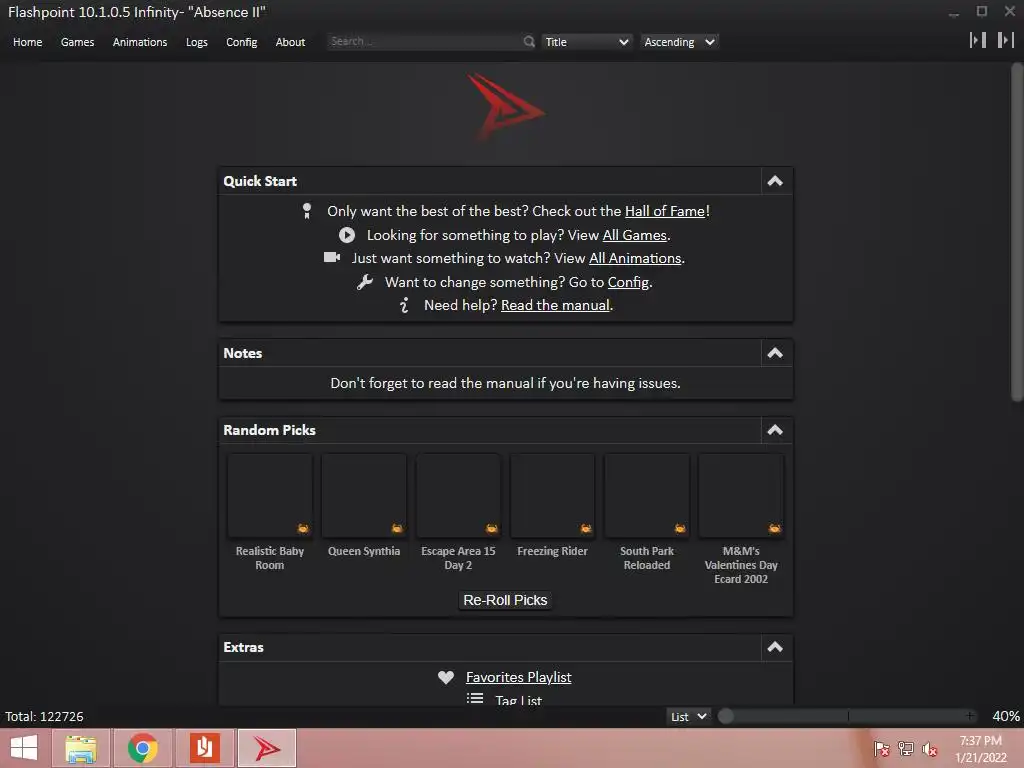Select the Freezing Rider thumbnail
Screen dimensions: 1024x768
(x=552, y=496)
